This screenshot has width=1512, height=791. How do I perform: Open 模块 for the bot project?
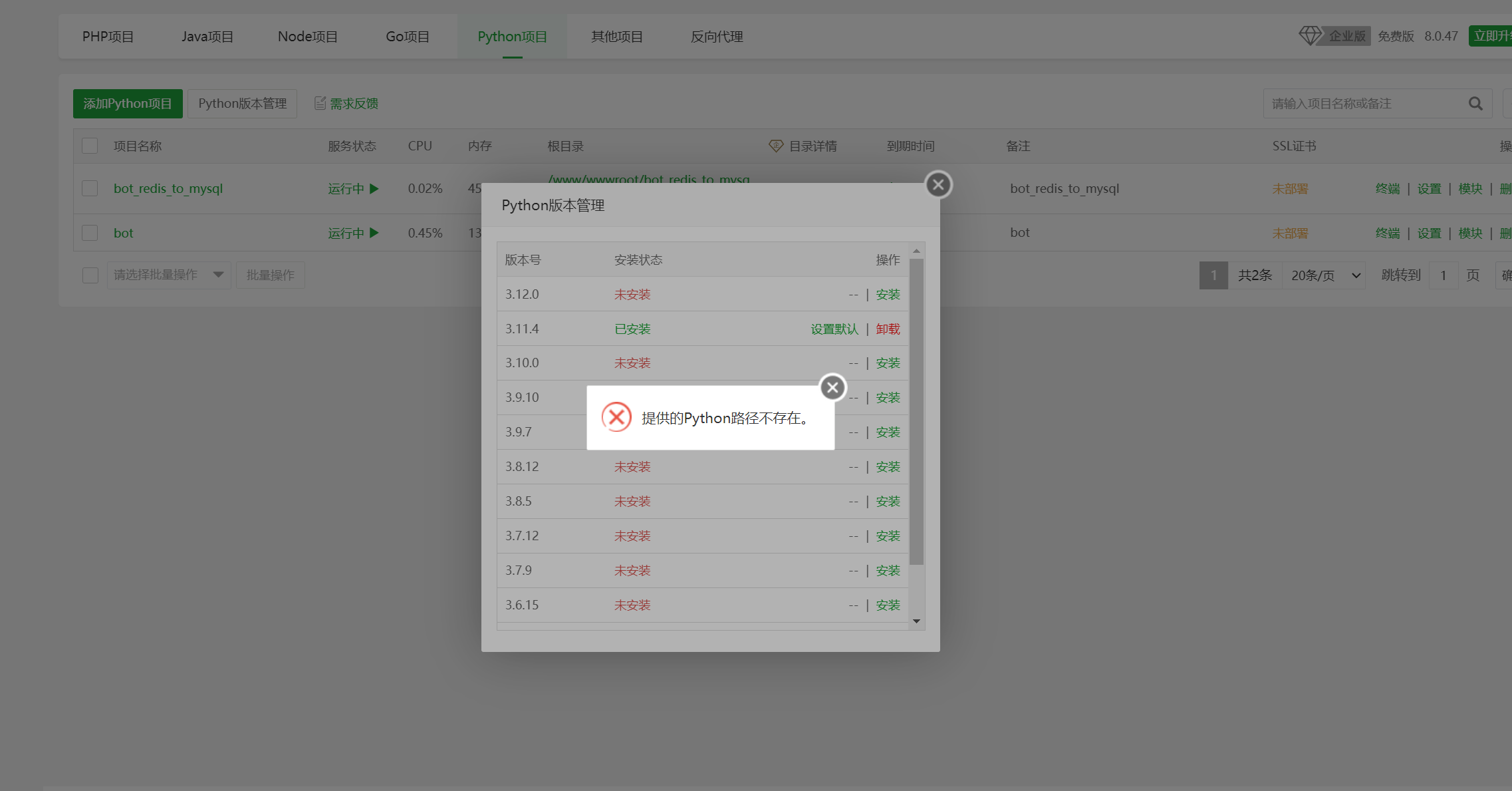pyautogui.click(x=1471, y=233)
